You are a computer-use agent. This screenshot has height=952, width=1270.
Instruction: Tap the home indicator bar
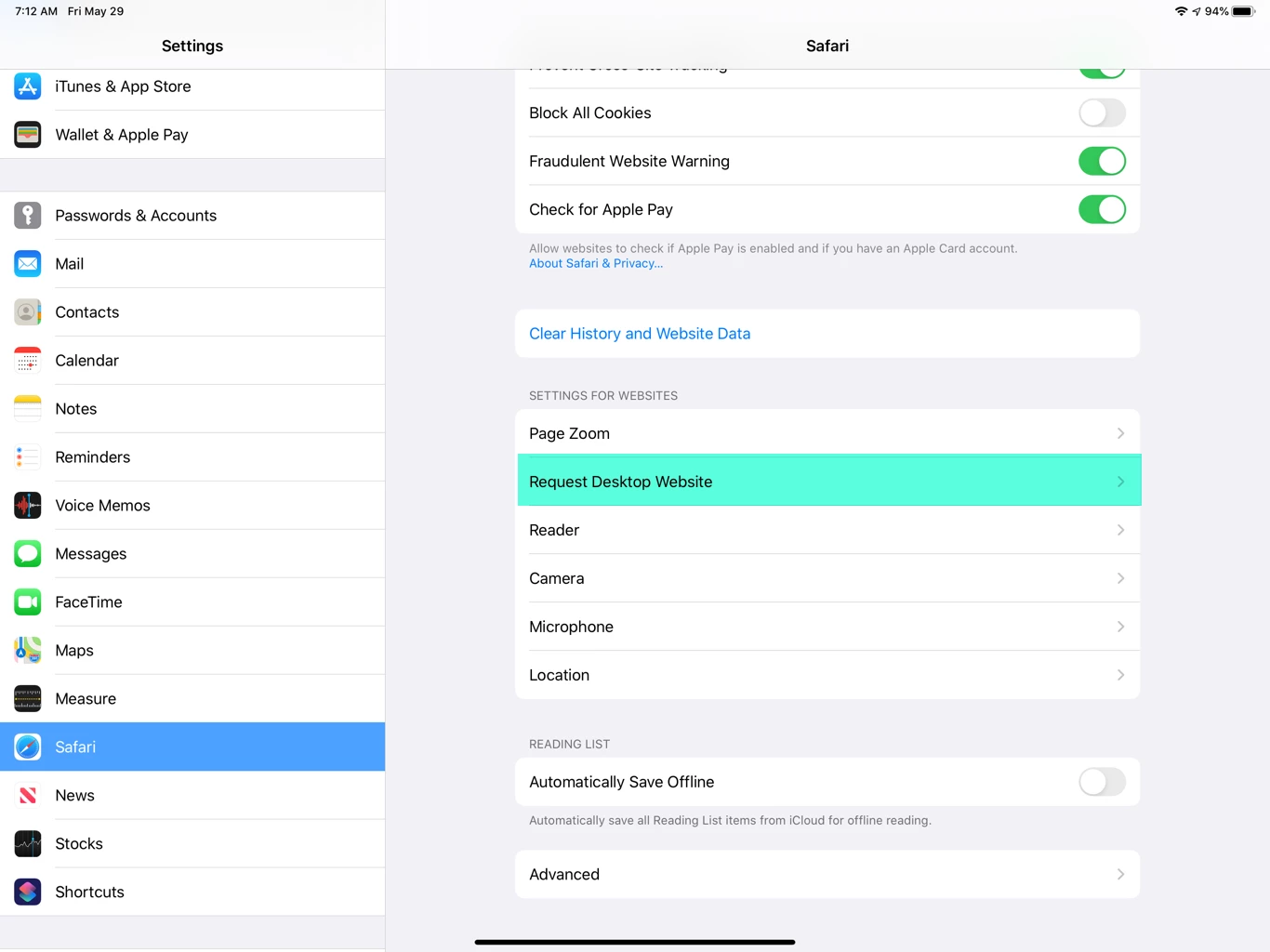click(635, 942)
